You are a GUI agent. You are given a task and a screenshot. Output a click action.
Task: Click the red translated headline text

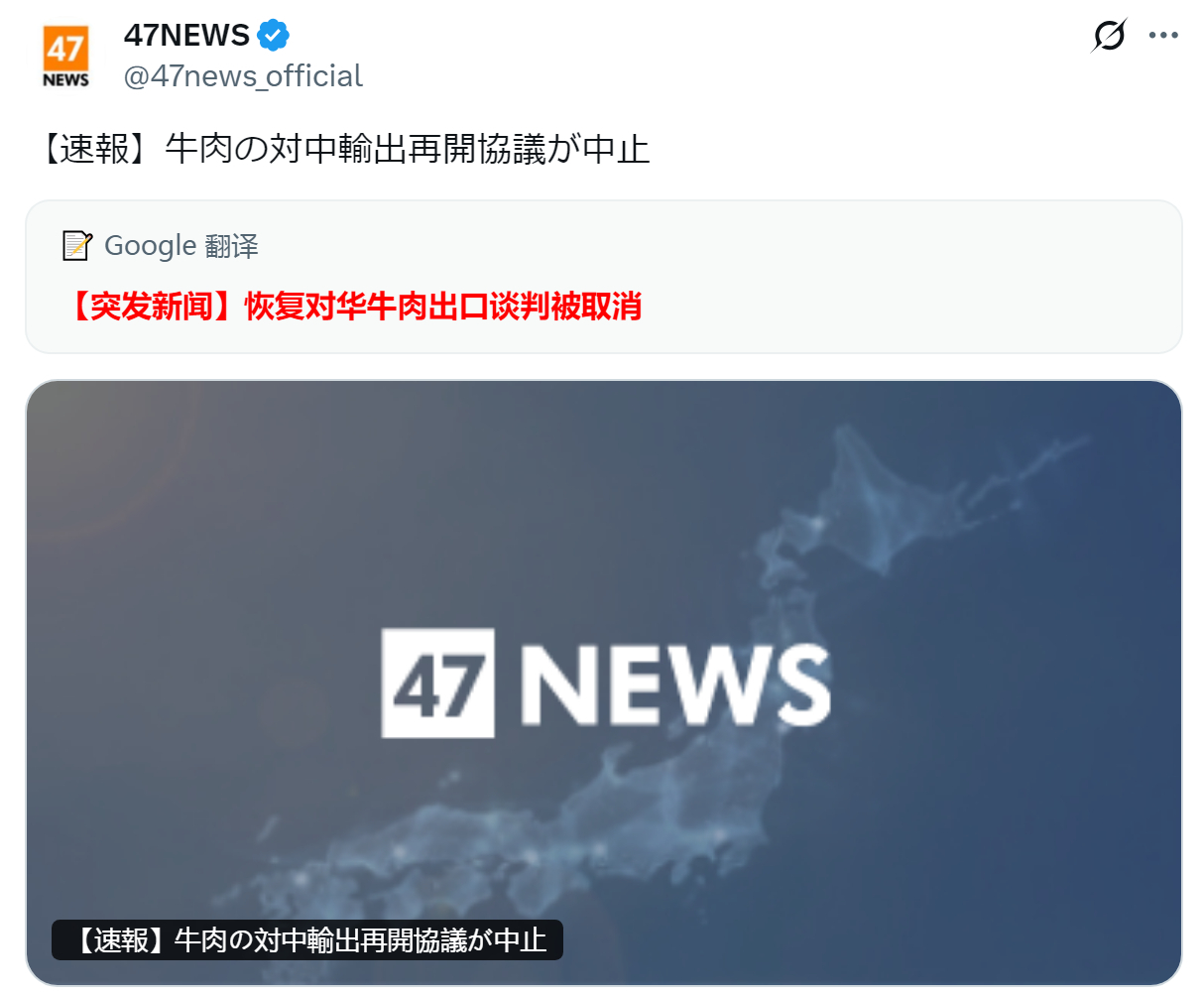[354, 307]
